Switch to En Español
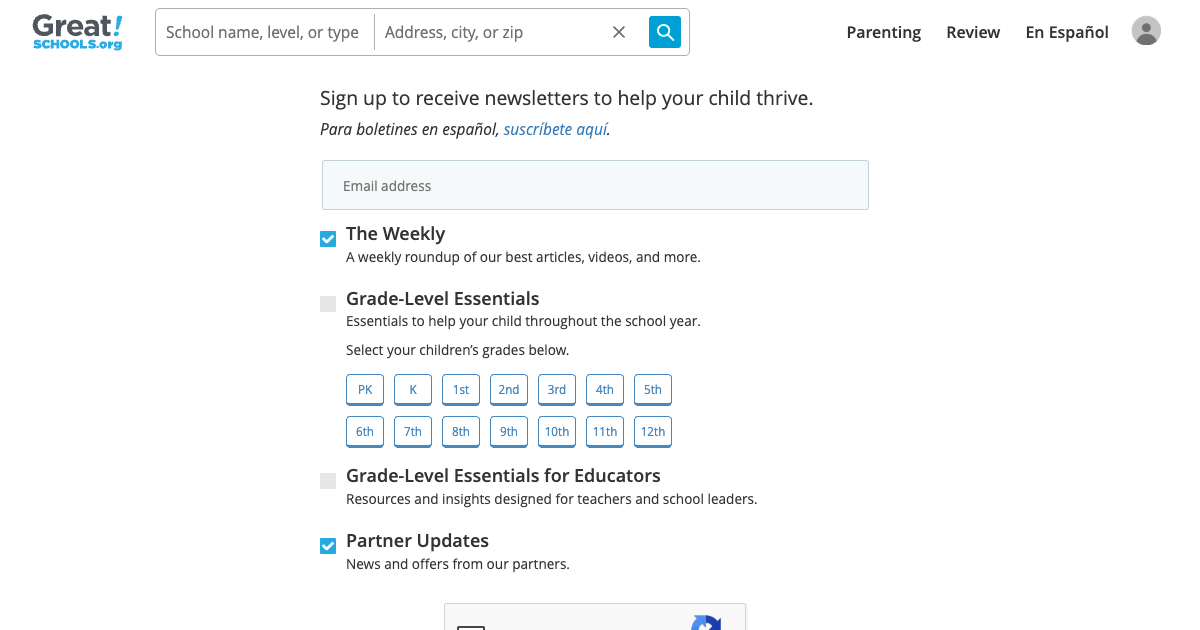The width and height of the screenshot is (1200, 630). coord(1066,32)
